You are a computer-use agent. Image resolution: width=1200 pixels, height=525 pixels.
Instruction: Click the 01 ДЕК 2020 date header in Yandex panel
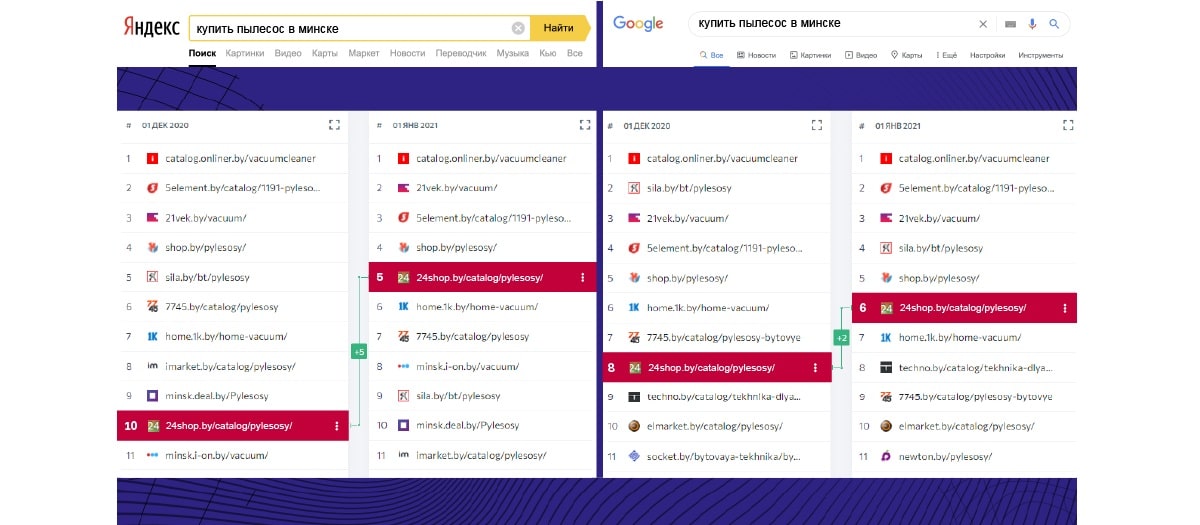165,126
